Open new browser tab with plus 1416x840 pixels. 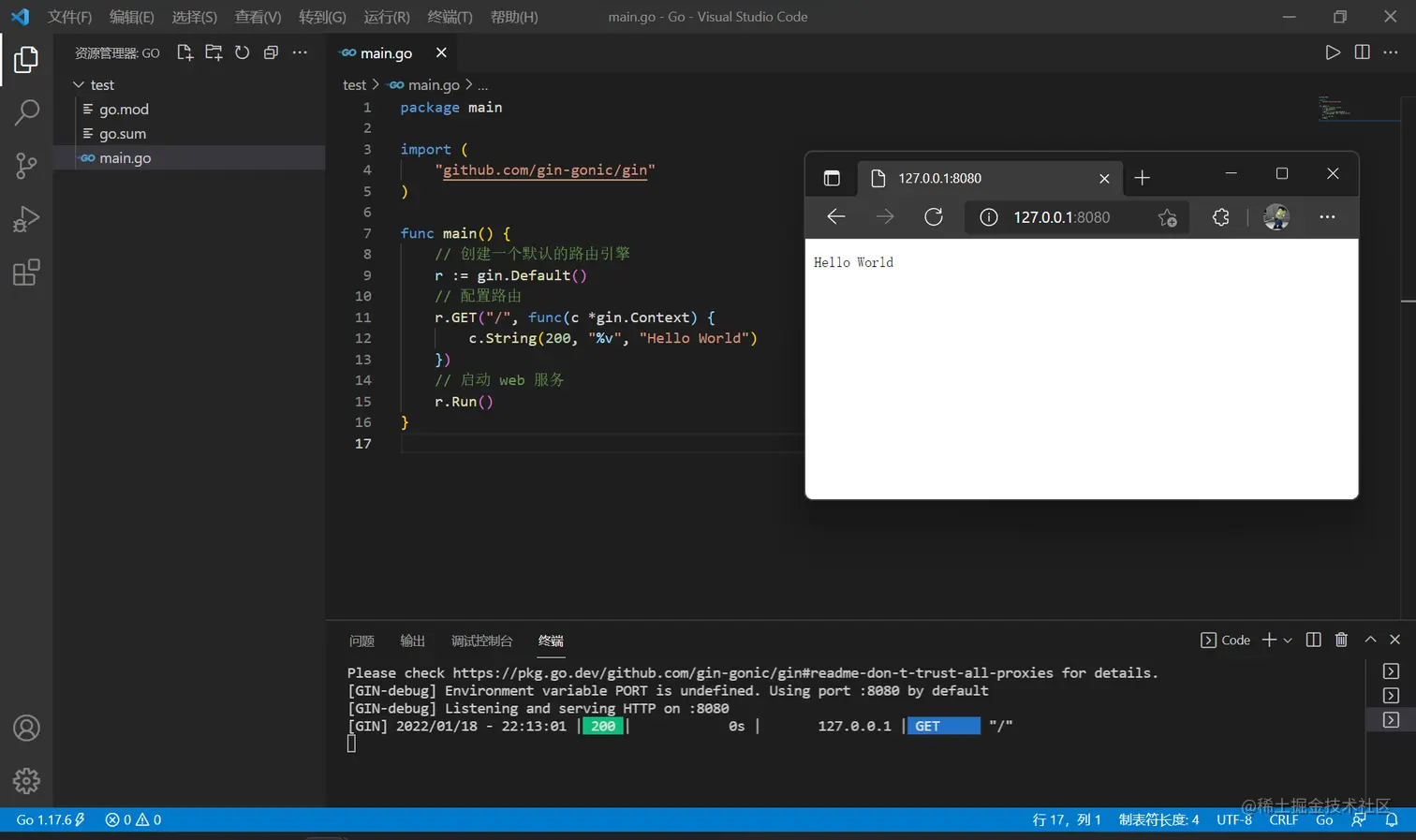click(x=1142, y=178)
